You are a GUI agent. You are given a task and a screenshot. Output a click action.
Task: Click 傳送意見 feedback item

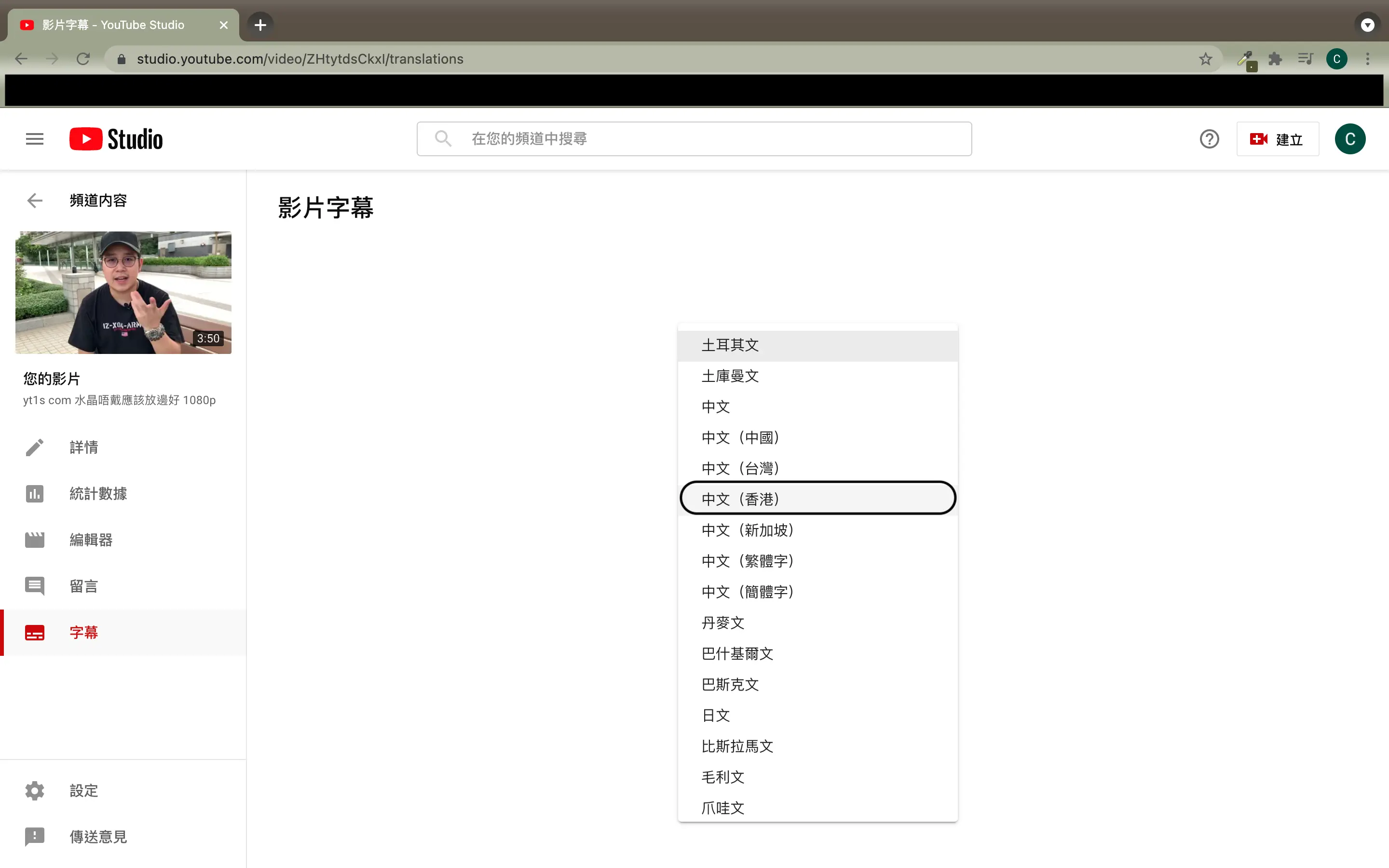(x=97, y=837)
